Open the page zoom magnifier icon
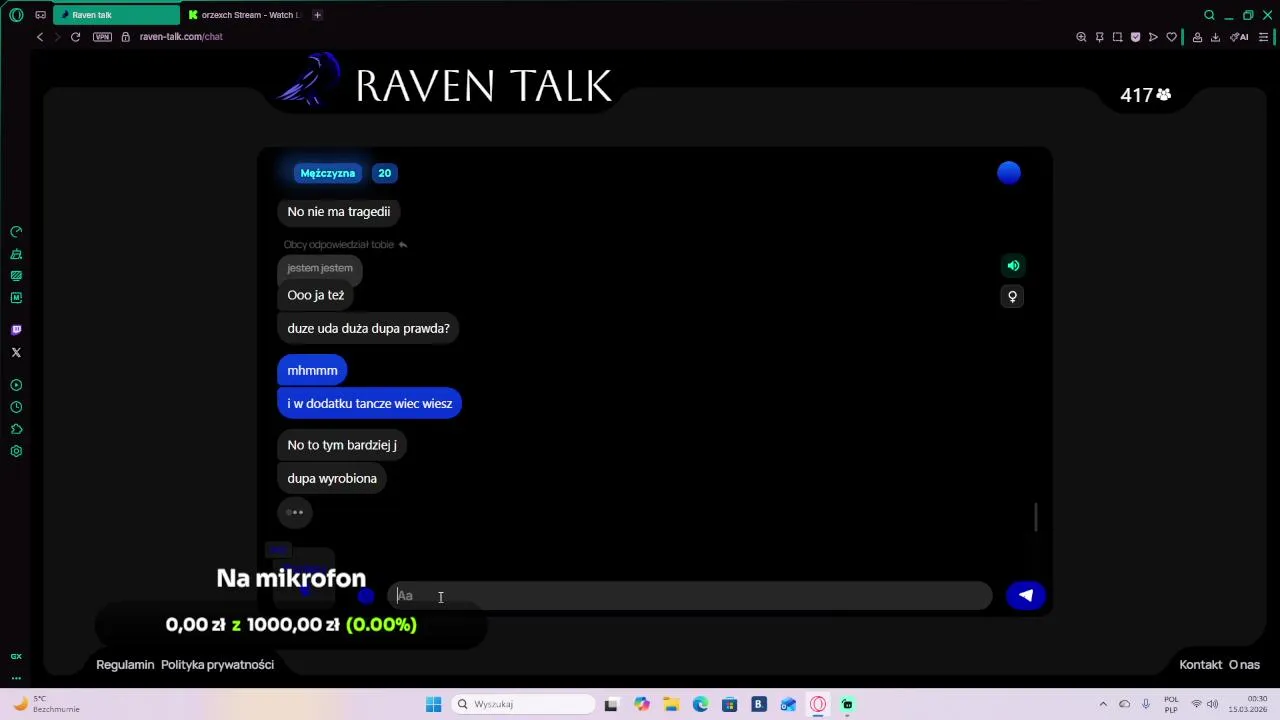The height and width of the screenshot is (720, 1280). [1081, 37]
